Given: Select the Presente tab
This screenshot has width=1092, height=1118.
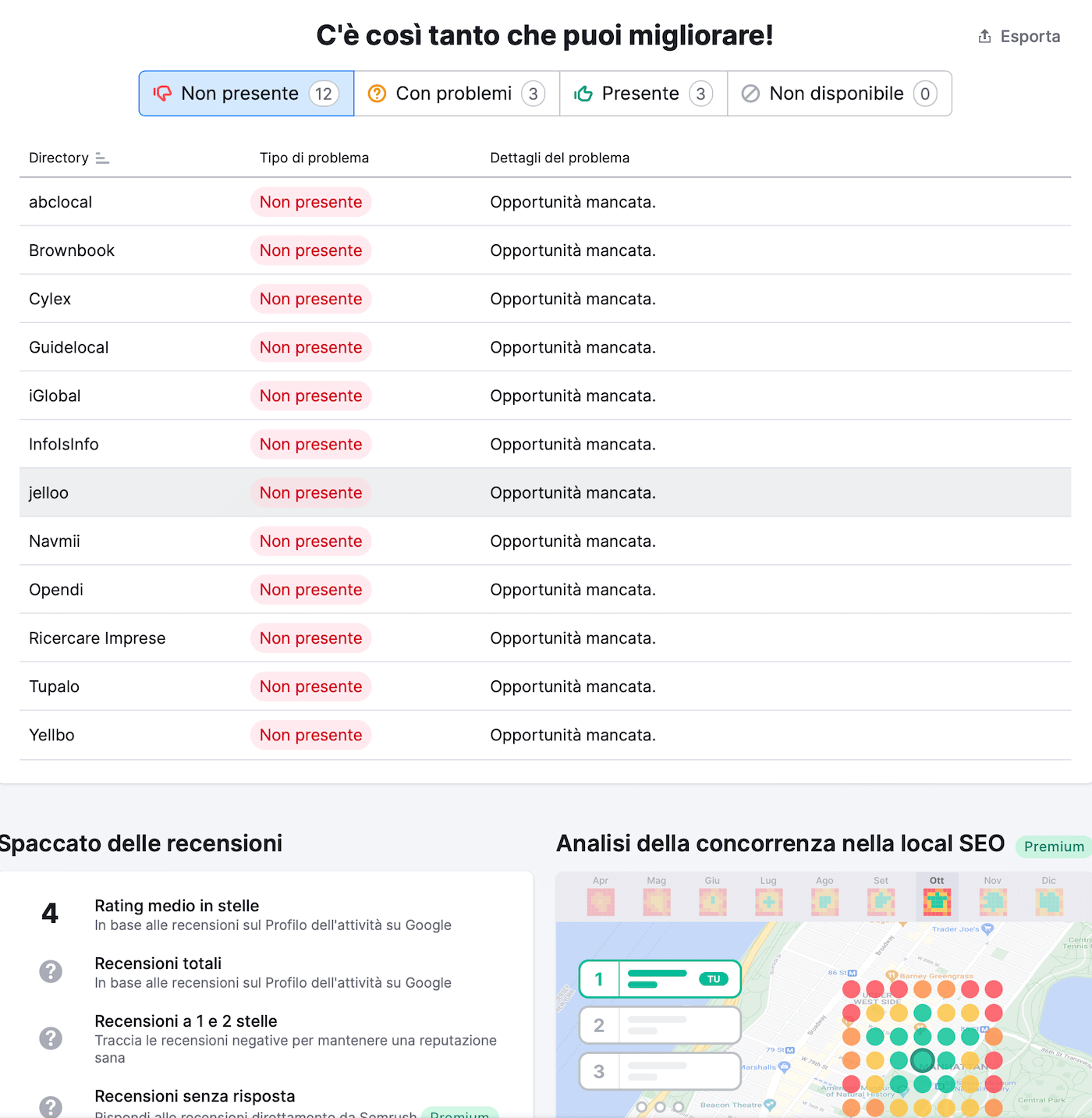Looking at the screenshot, I should point(643,94).
